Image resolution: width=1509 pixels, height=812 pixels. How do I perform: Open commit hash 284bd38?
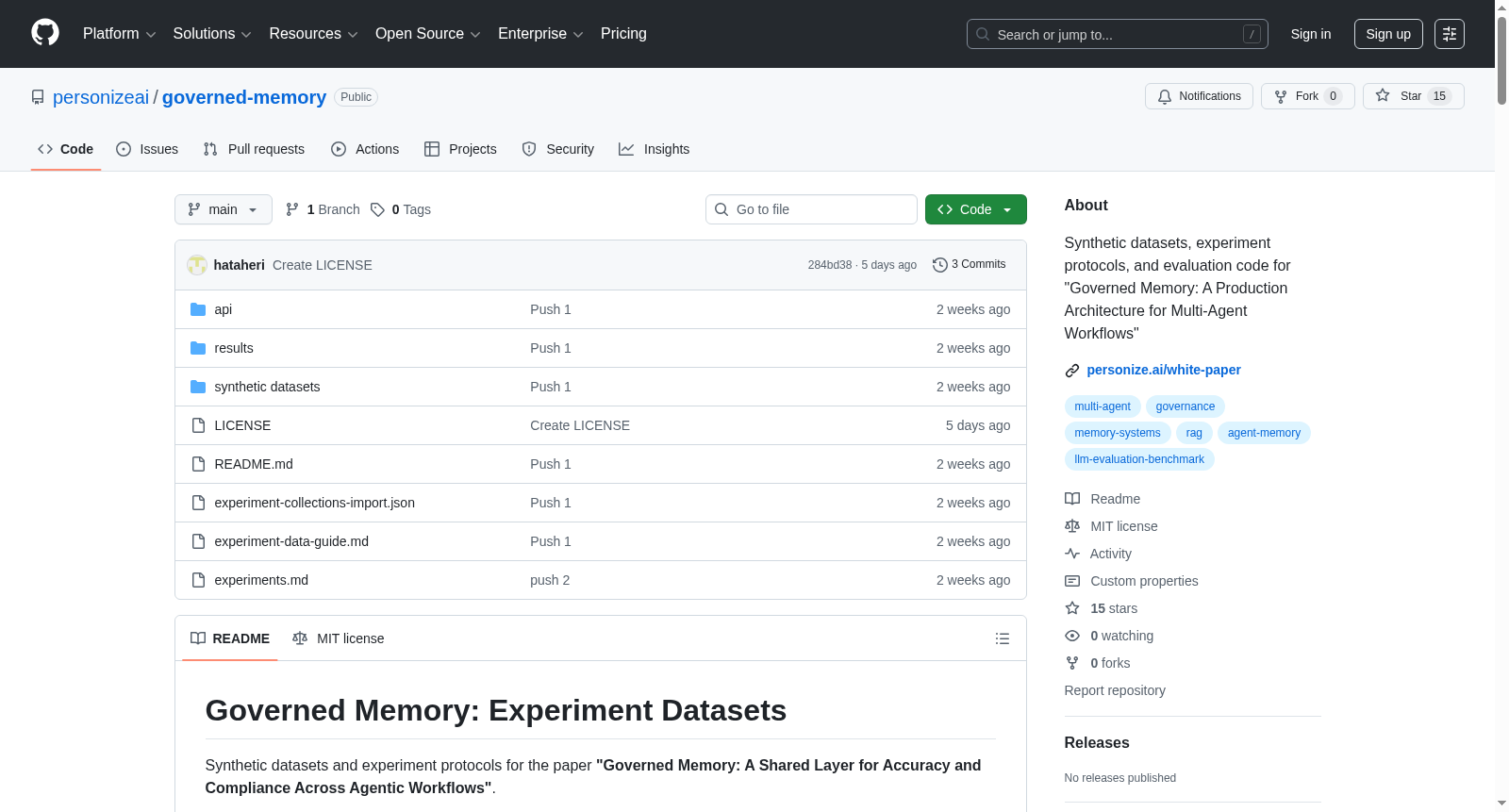point(830,265)
